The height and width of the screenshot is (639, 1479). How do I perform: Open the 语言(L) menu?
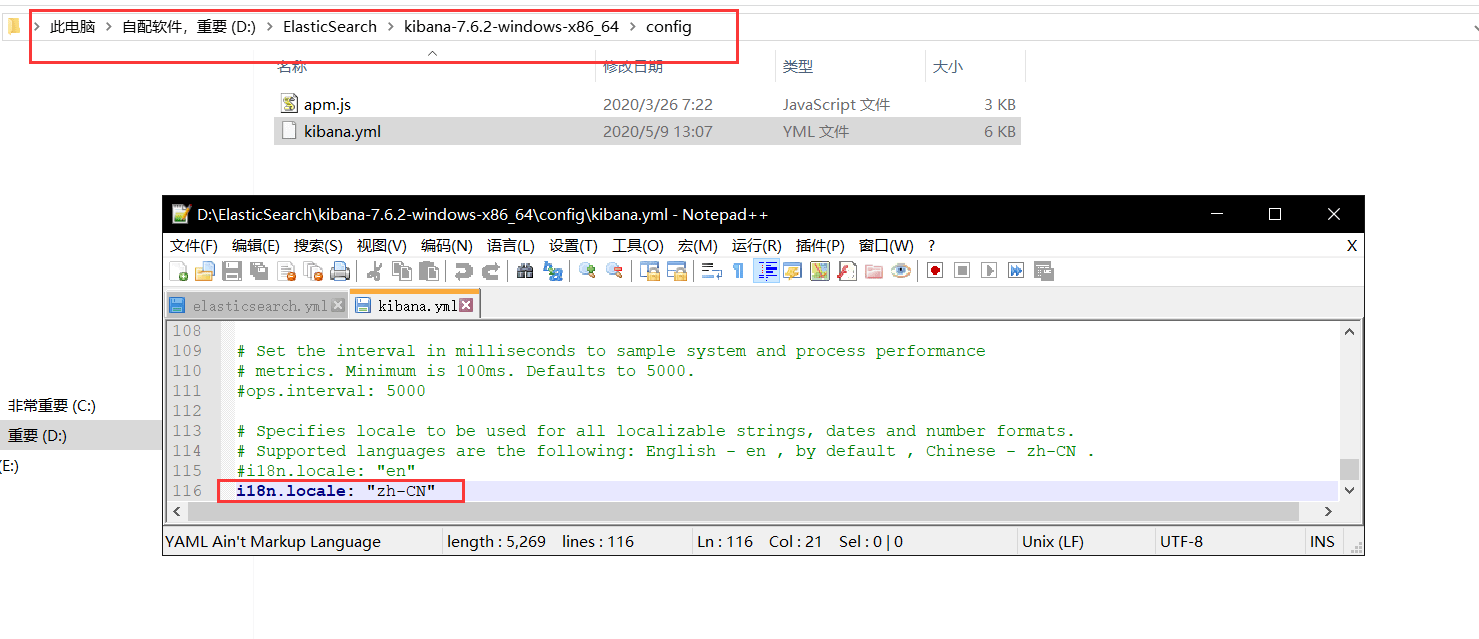click(510, 245)
